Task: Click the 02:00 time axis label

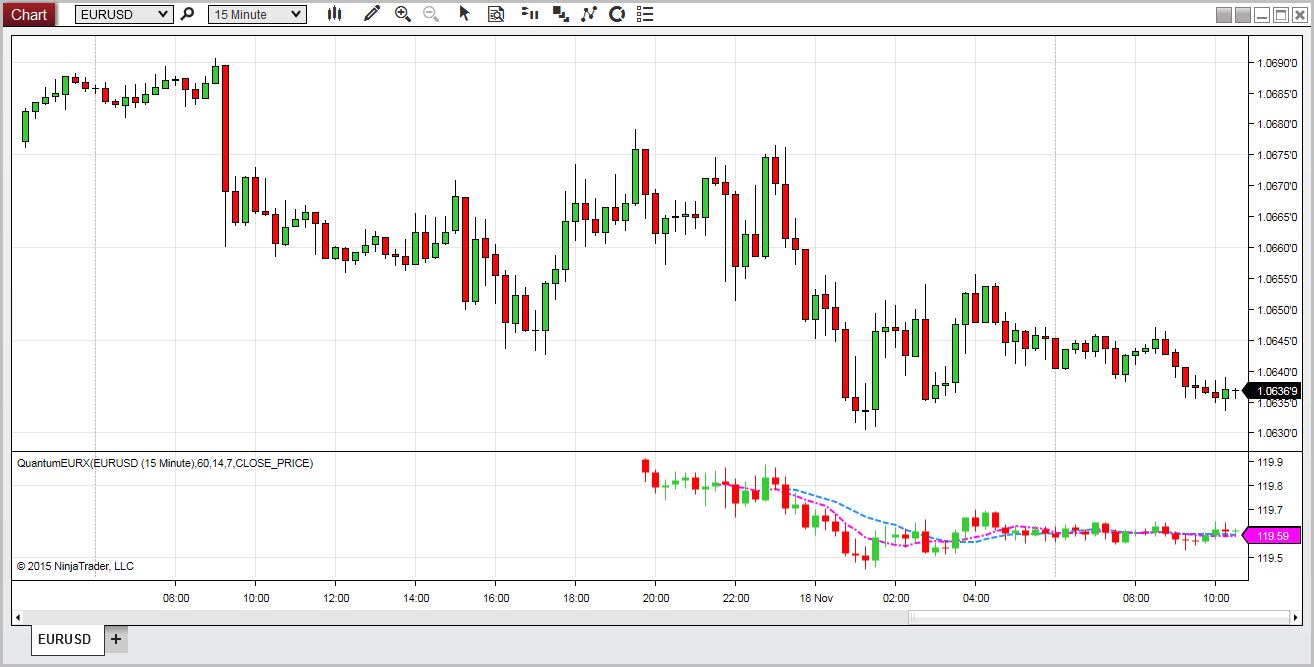Action: [x=896, y=598]
